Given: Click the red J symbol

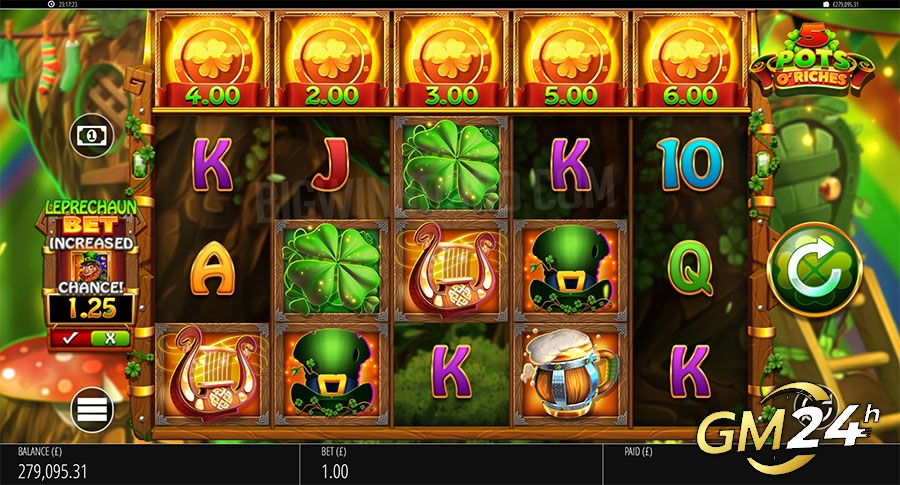Looking at the screenshot, I should [x=331, y=164].
